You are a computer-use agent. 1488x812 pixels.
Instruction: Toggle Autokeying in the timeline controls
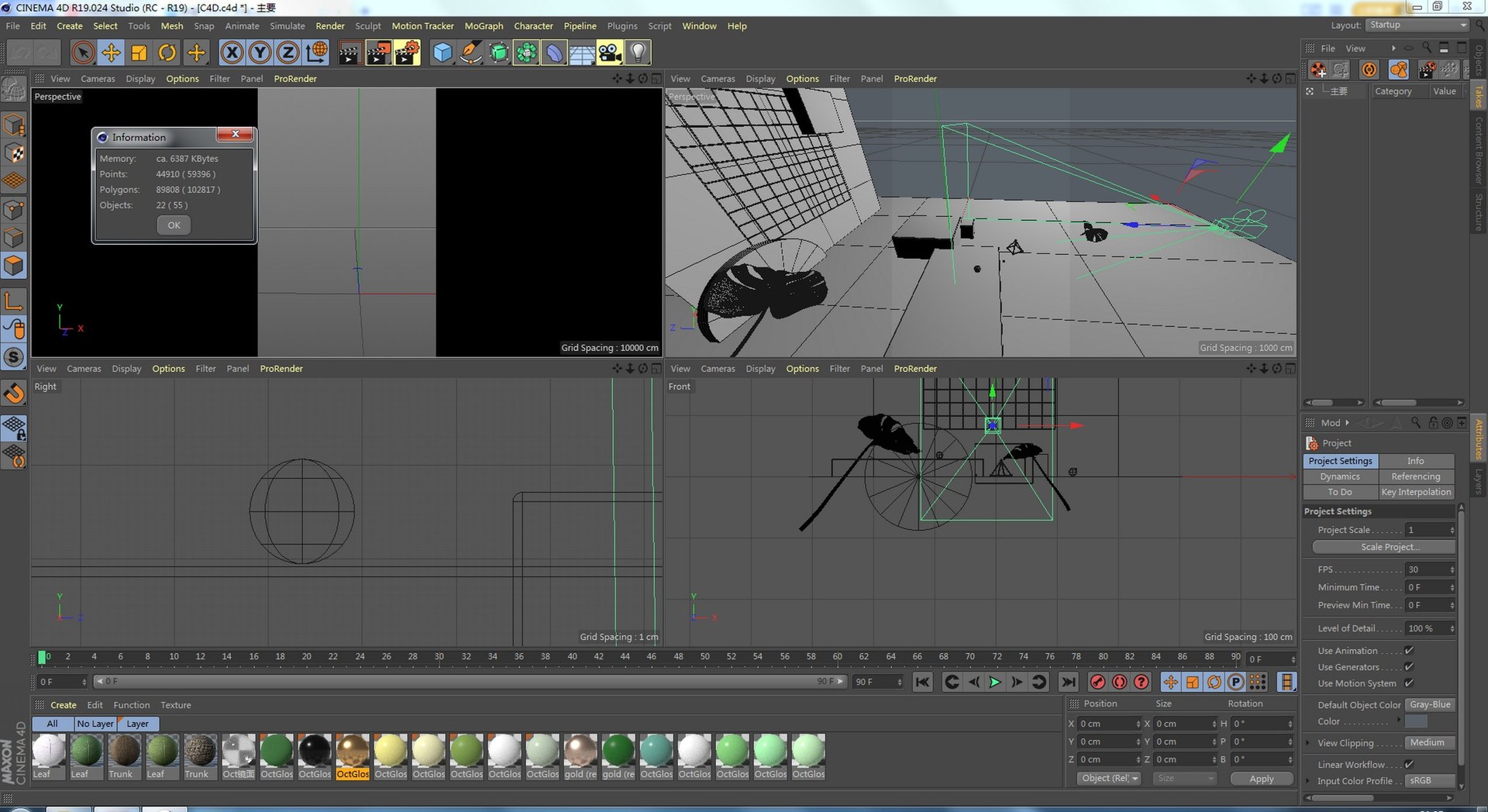coord(1119,682)
